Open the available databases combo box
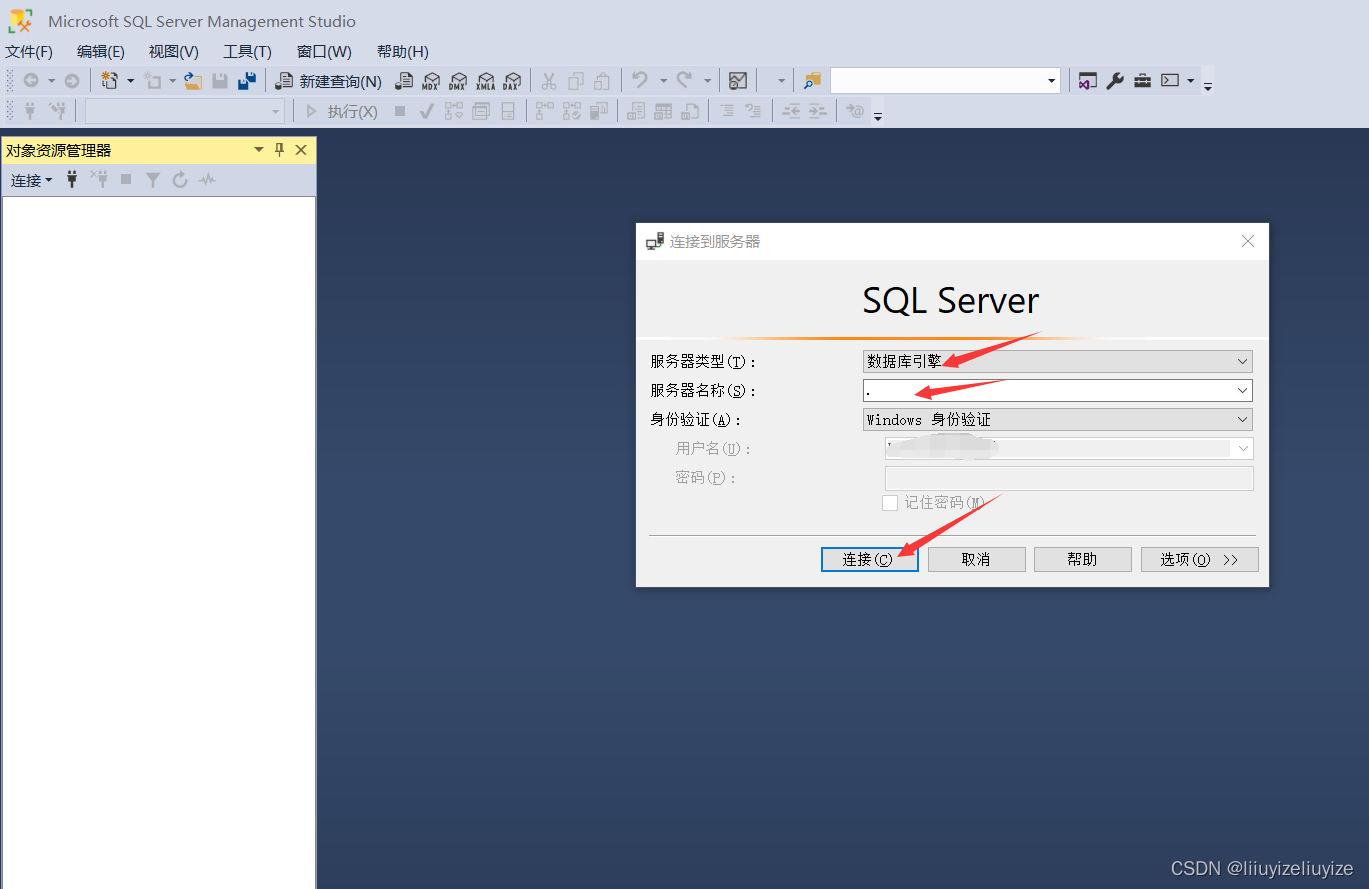1369x889 pixels. [x=185, y=111]
